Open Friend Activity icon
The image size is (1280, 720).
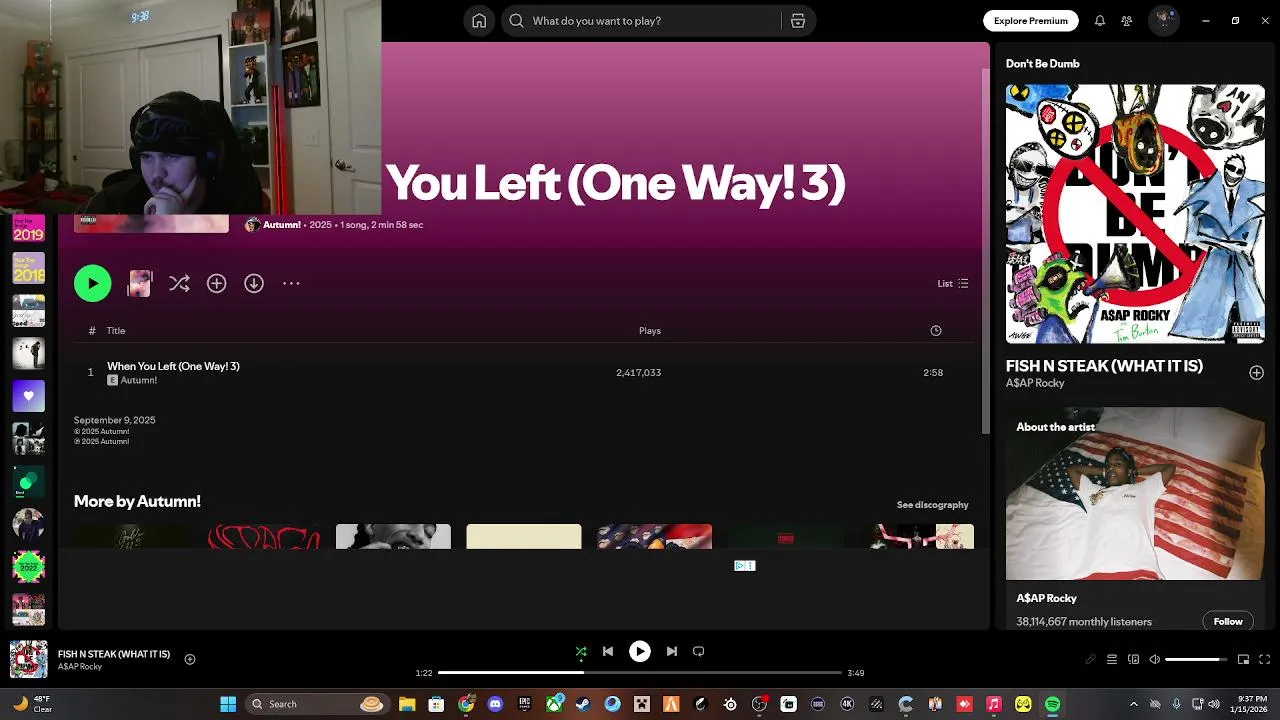tap(1127, 20)
